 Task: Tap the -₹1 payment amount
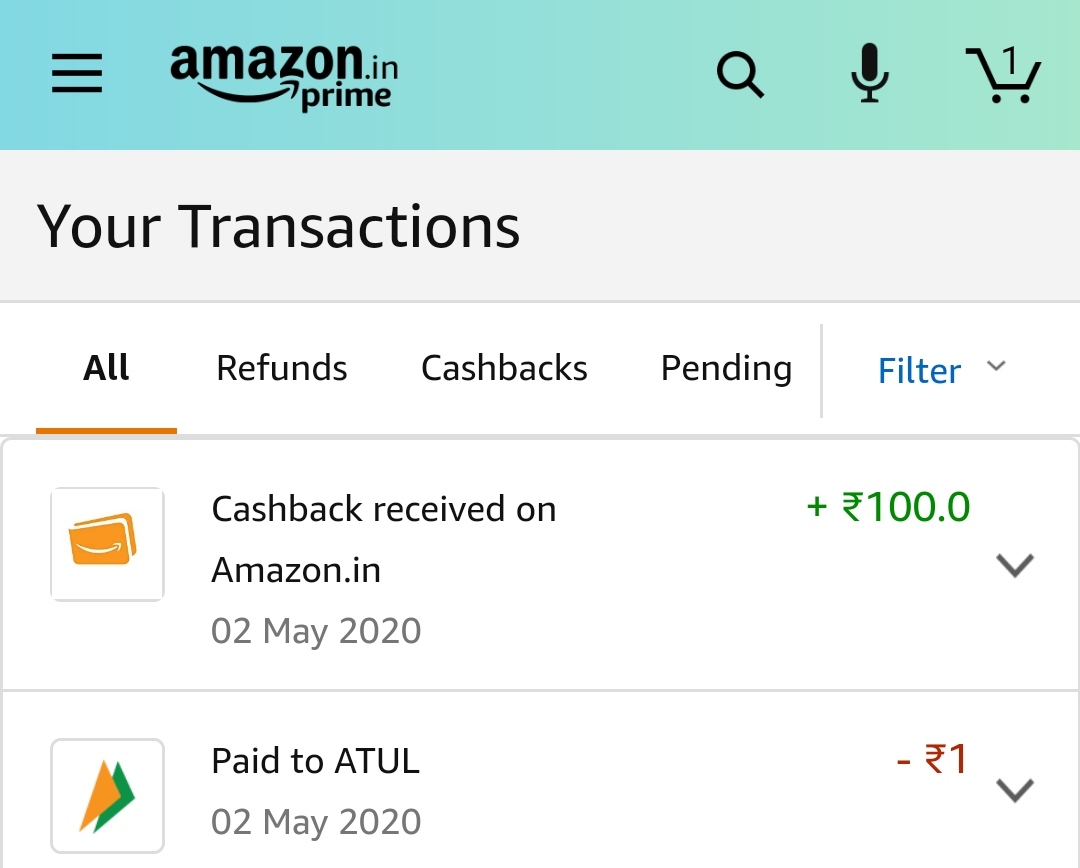pos(932,760)
